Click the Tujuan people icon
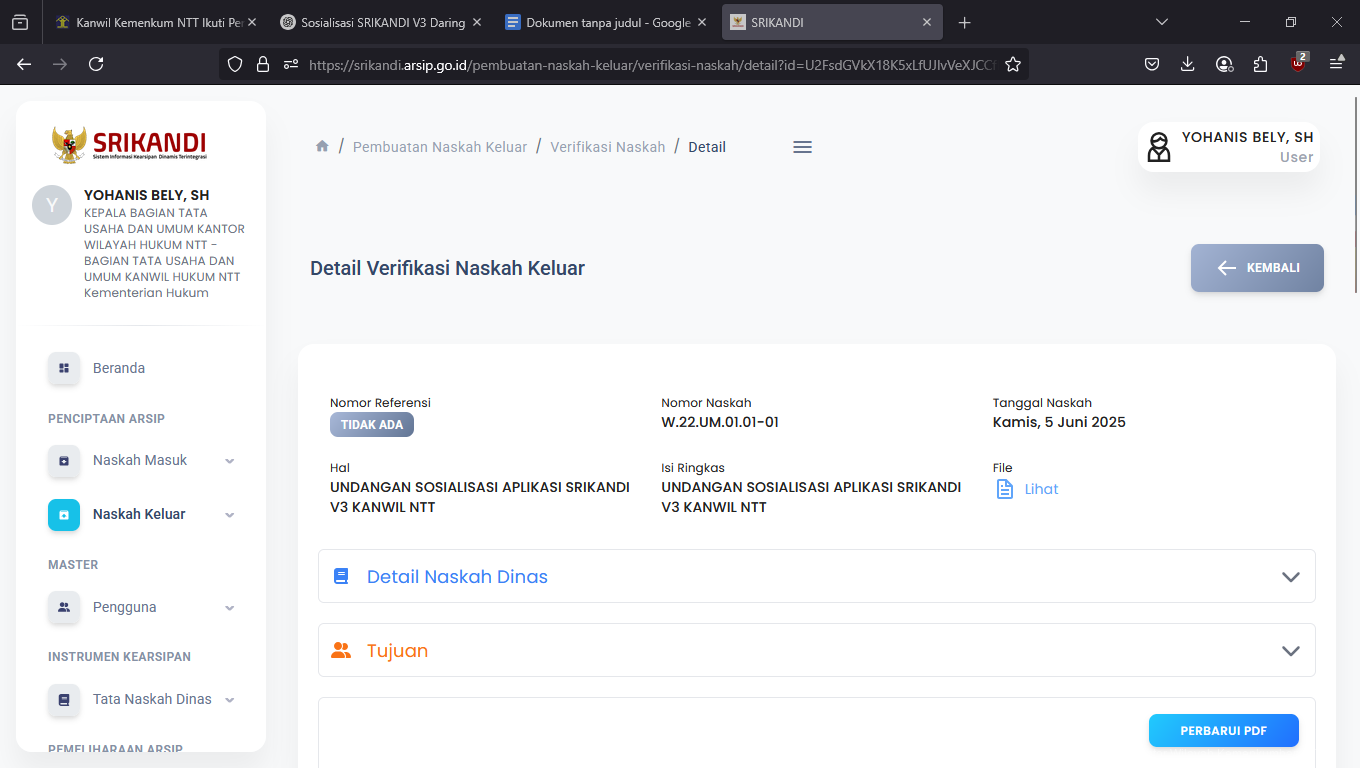Image resolution: width=1360 pixels, height=768 pixels. click(341, 651)
